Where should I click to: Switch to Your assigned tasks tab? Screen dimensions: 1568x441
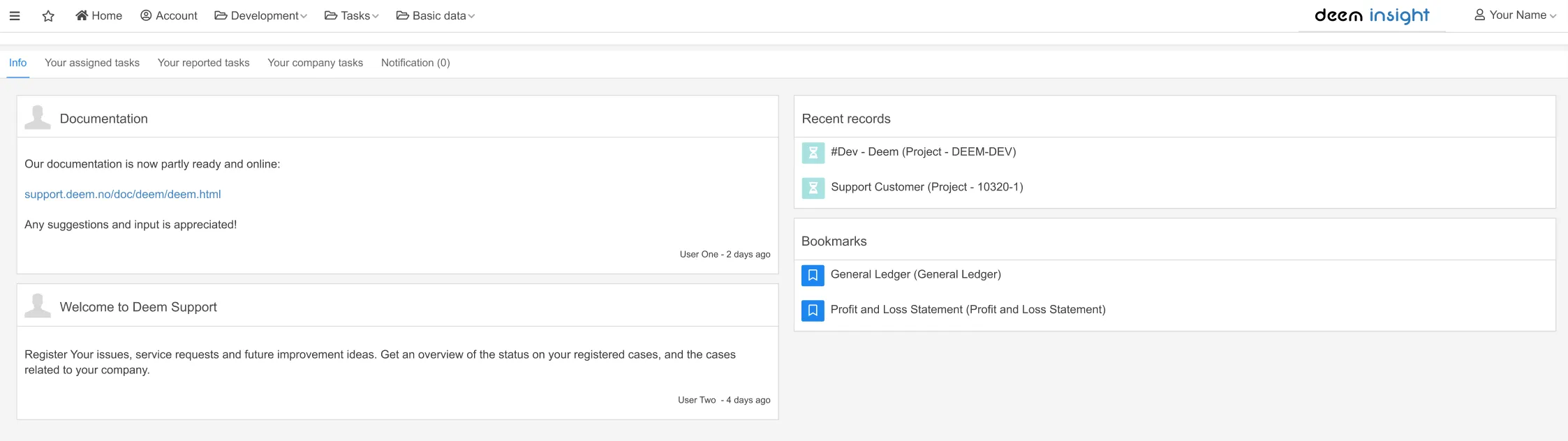coord(92,63)
